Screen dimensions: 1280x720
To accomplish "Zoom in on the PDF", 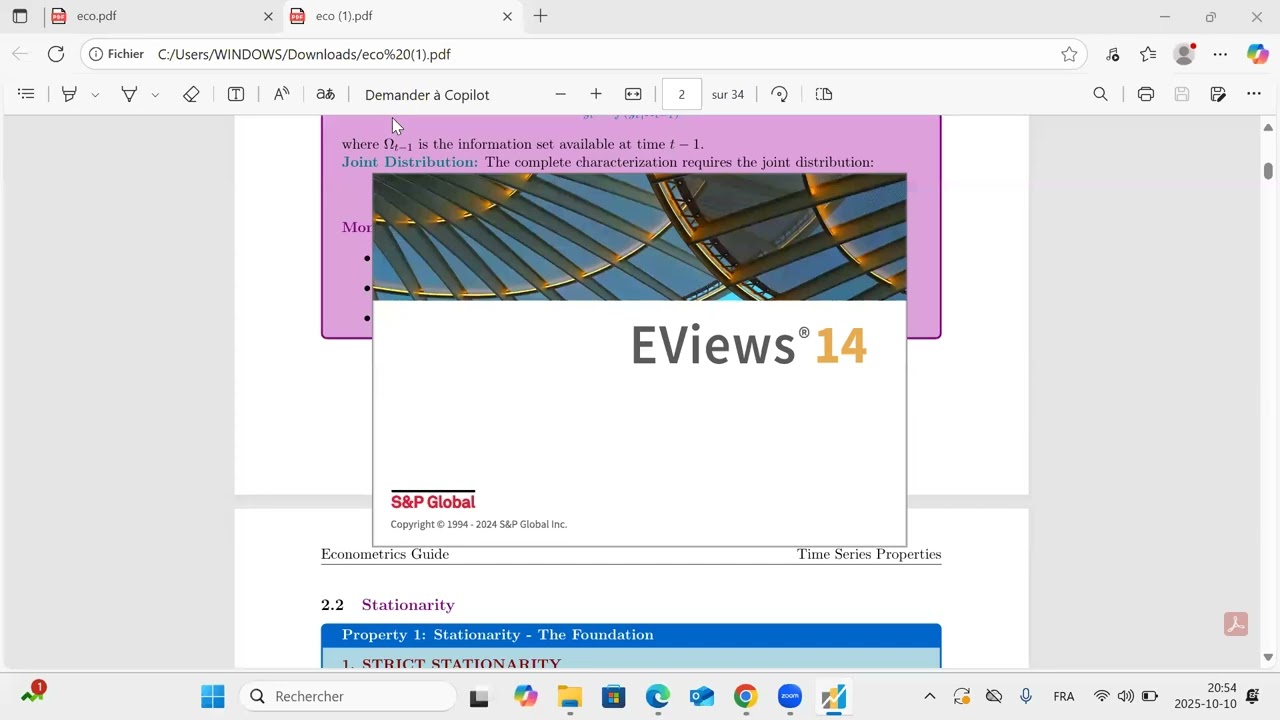I will 596,94.
